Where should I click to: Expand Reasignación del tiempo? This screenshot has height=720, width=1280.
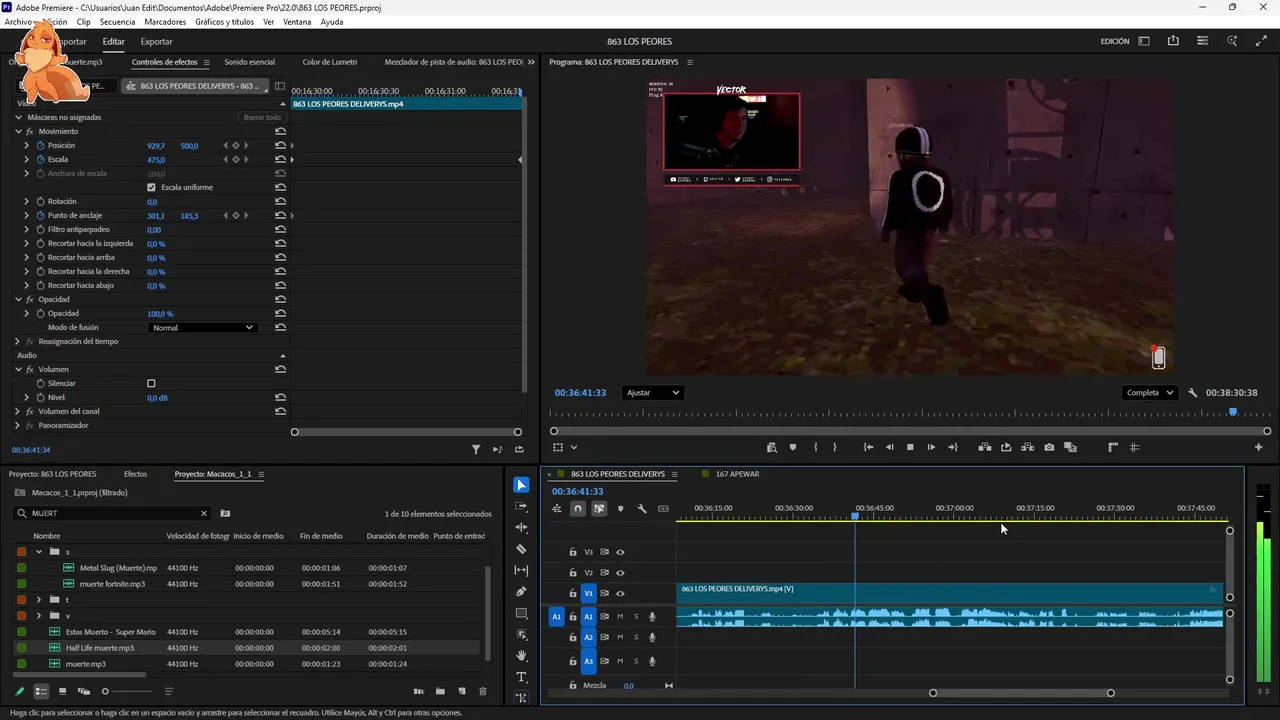click(x=18, y=342)
